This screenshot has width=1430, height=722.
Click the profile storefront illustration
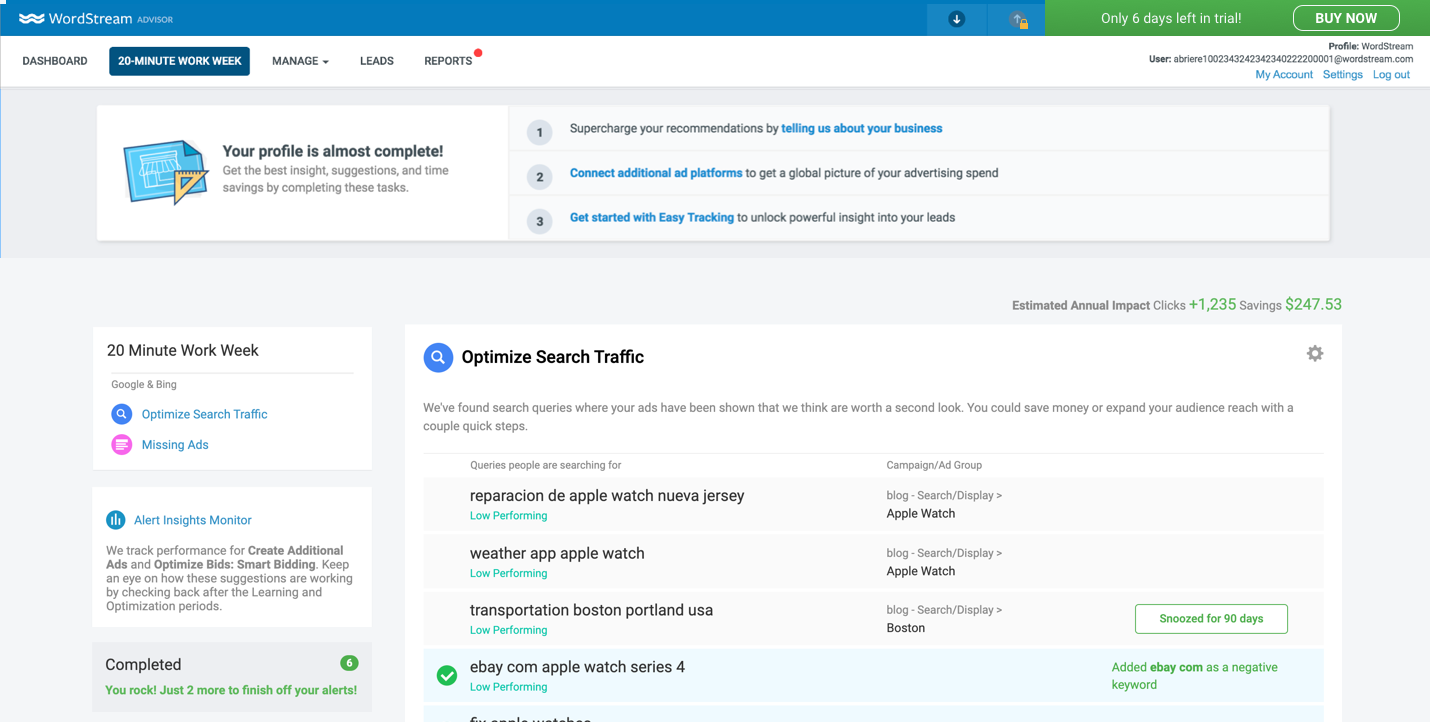tap(165, 172)
